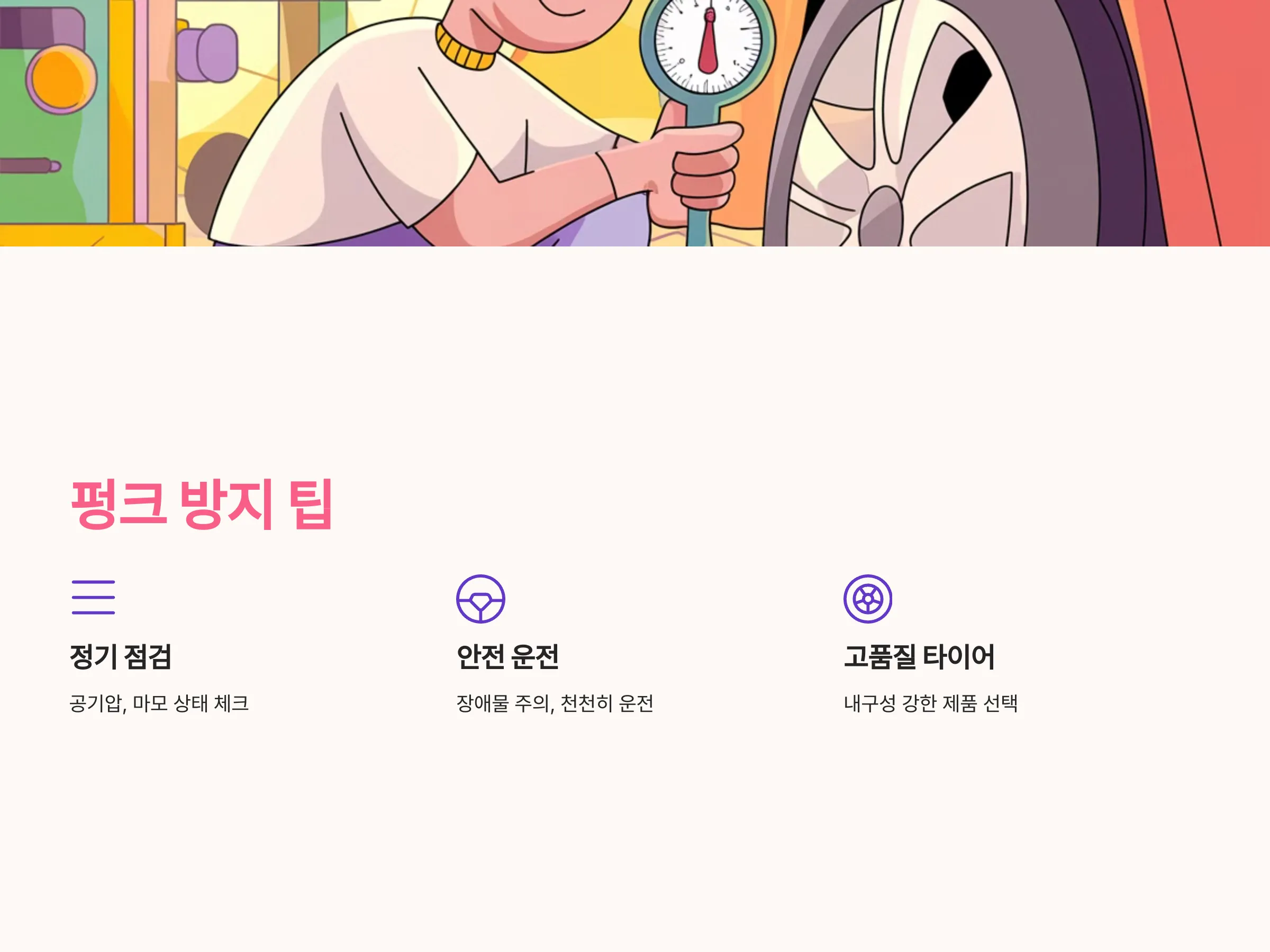Click the tire wheel icon
Screen dimensions: 1270x952
click(867, 599)
